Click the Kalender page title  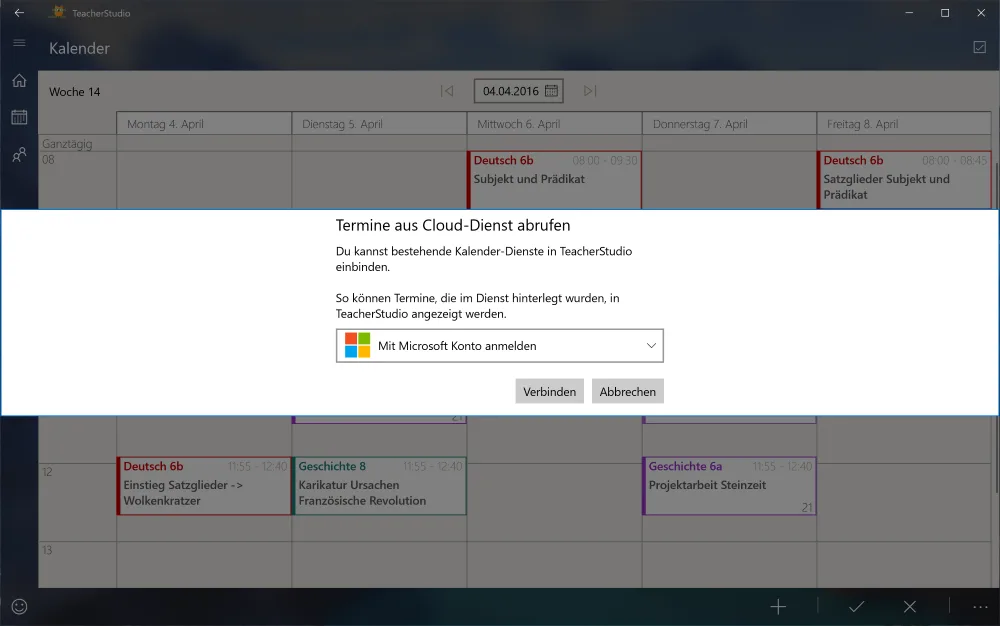pos(79,48)
